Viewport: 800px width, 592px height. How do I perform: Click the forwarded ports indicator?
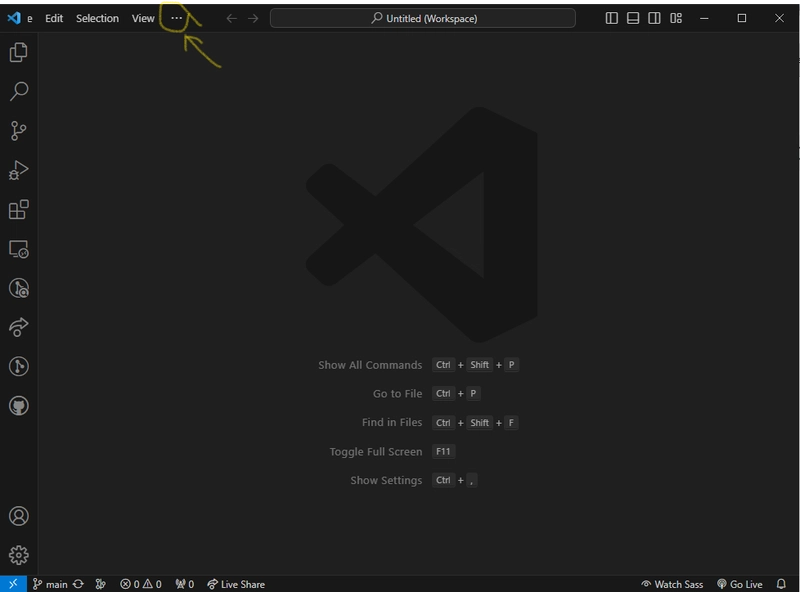[184, 584]
